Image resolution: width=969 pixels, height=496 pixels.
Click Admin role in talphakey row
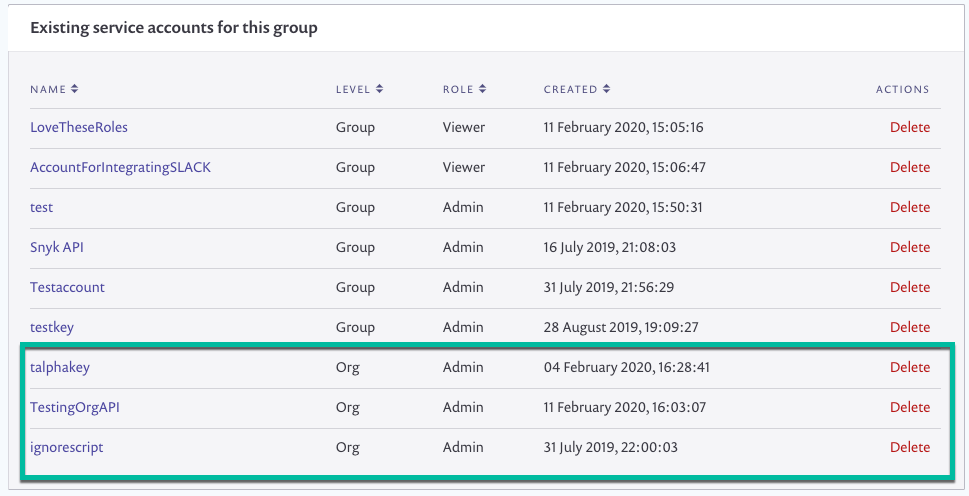coord(463,368)
